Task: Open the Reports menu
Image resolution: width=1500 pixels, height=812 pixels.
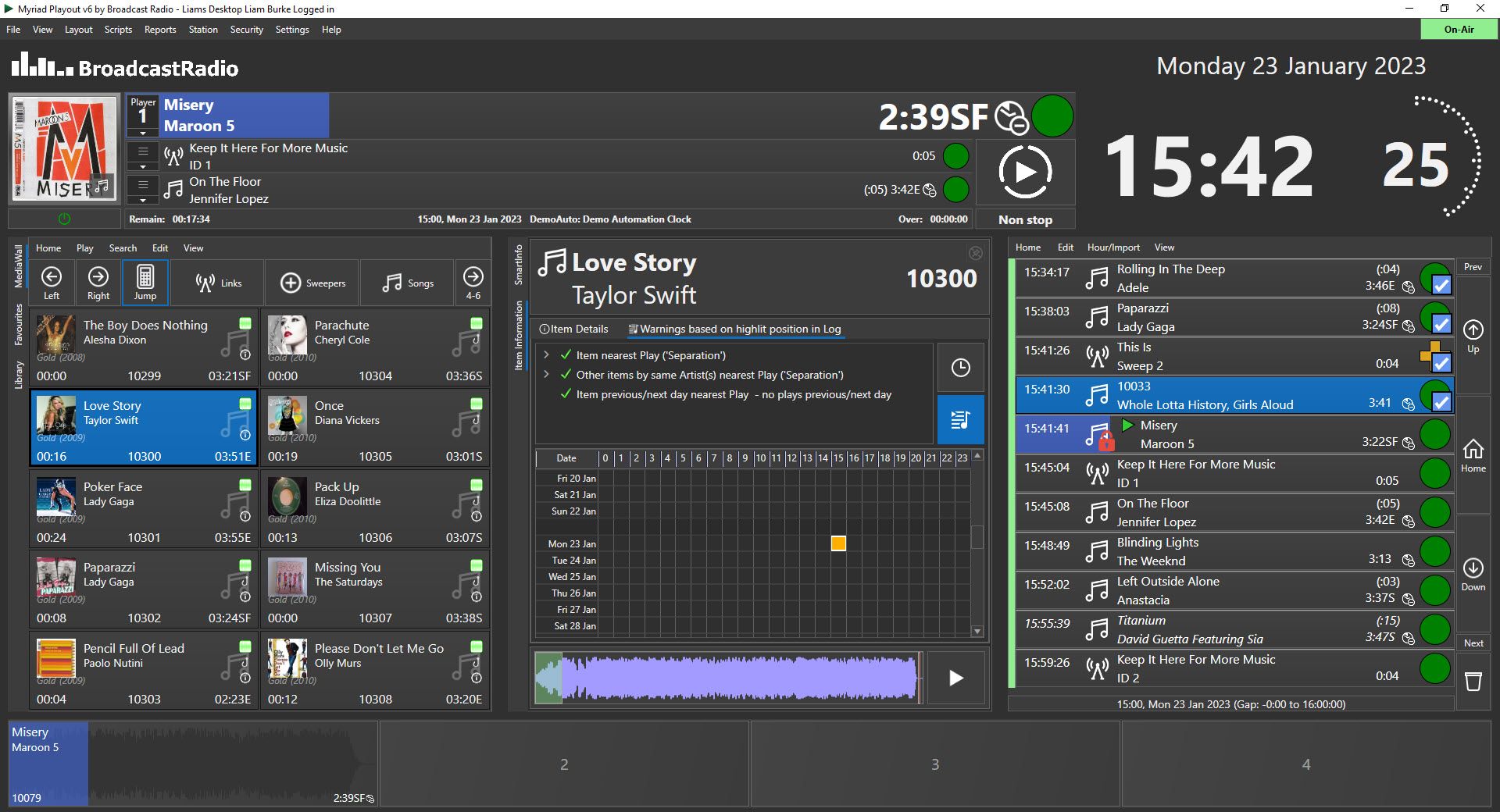Action: click(x=160, y=30)
